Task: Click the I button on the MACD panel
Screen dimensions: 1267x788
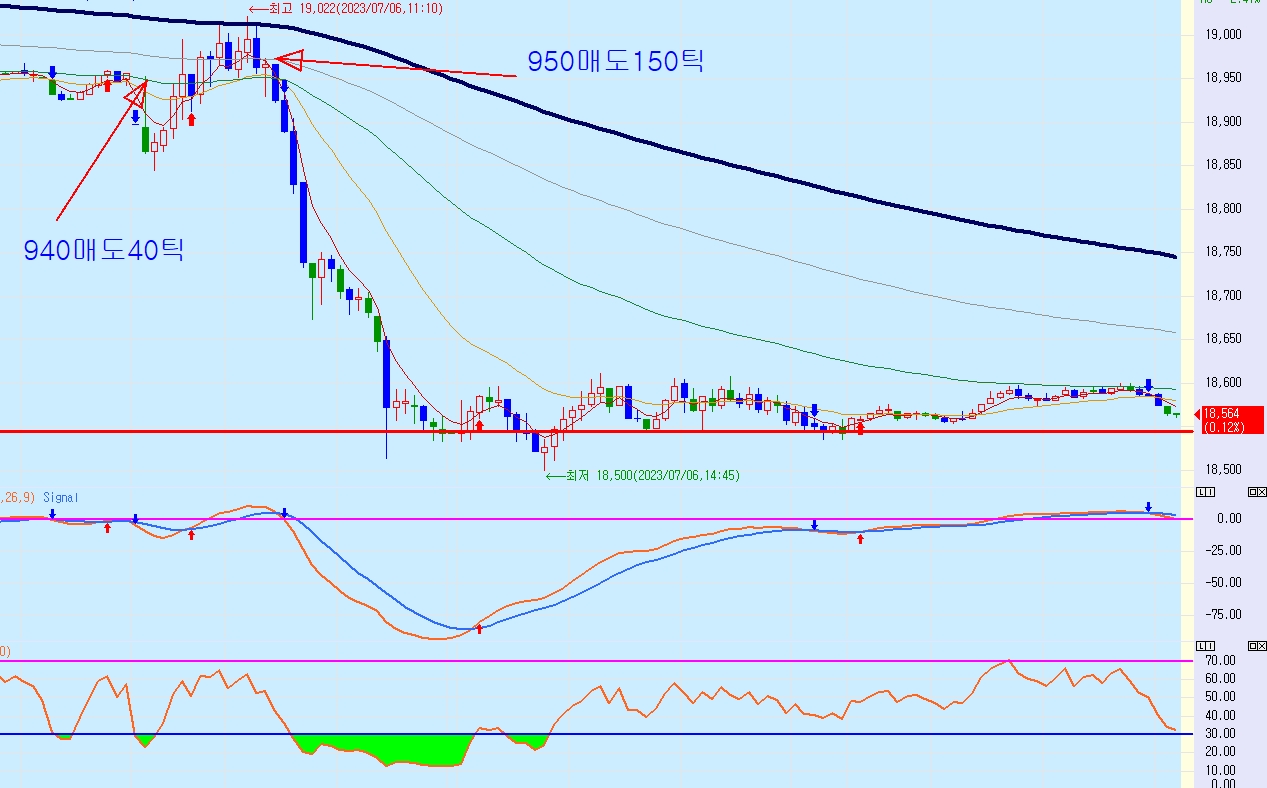Action: click(x=1210, y=492)
